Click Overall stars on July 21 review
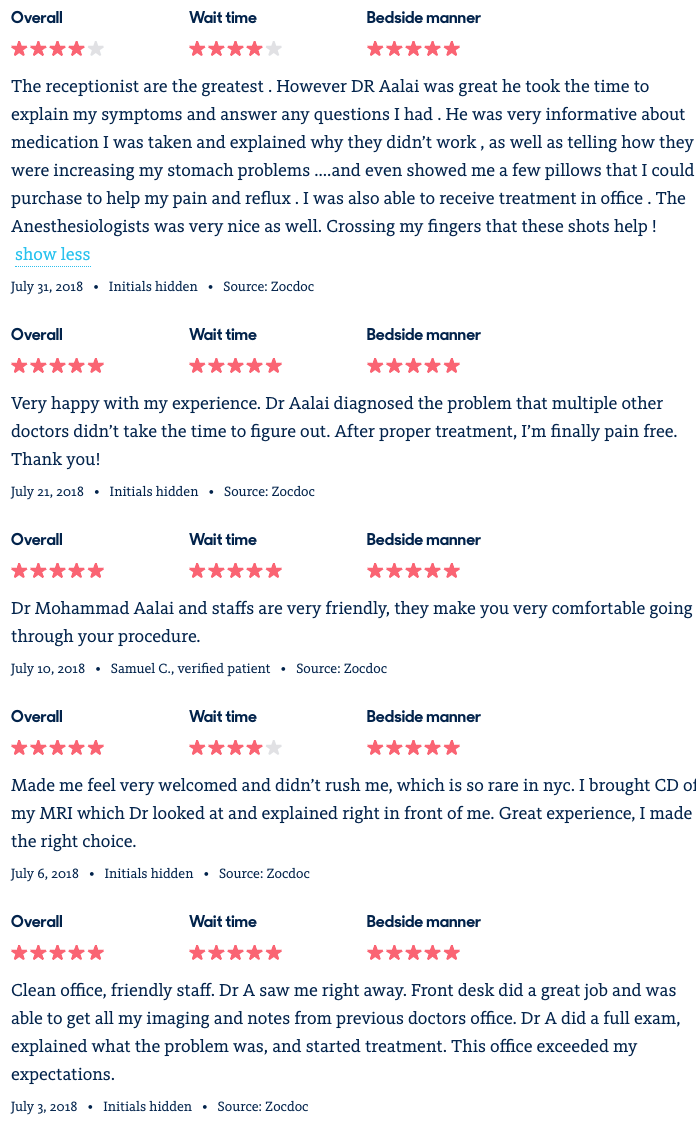 click(x=58, y=366)
